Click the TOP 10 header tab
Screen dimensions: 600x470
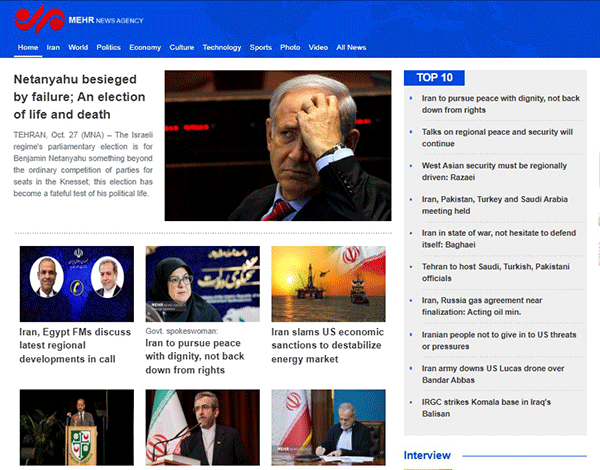[x=434, y=78]
